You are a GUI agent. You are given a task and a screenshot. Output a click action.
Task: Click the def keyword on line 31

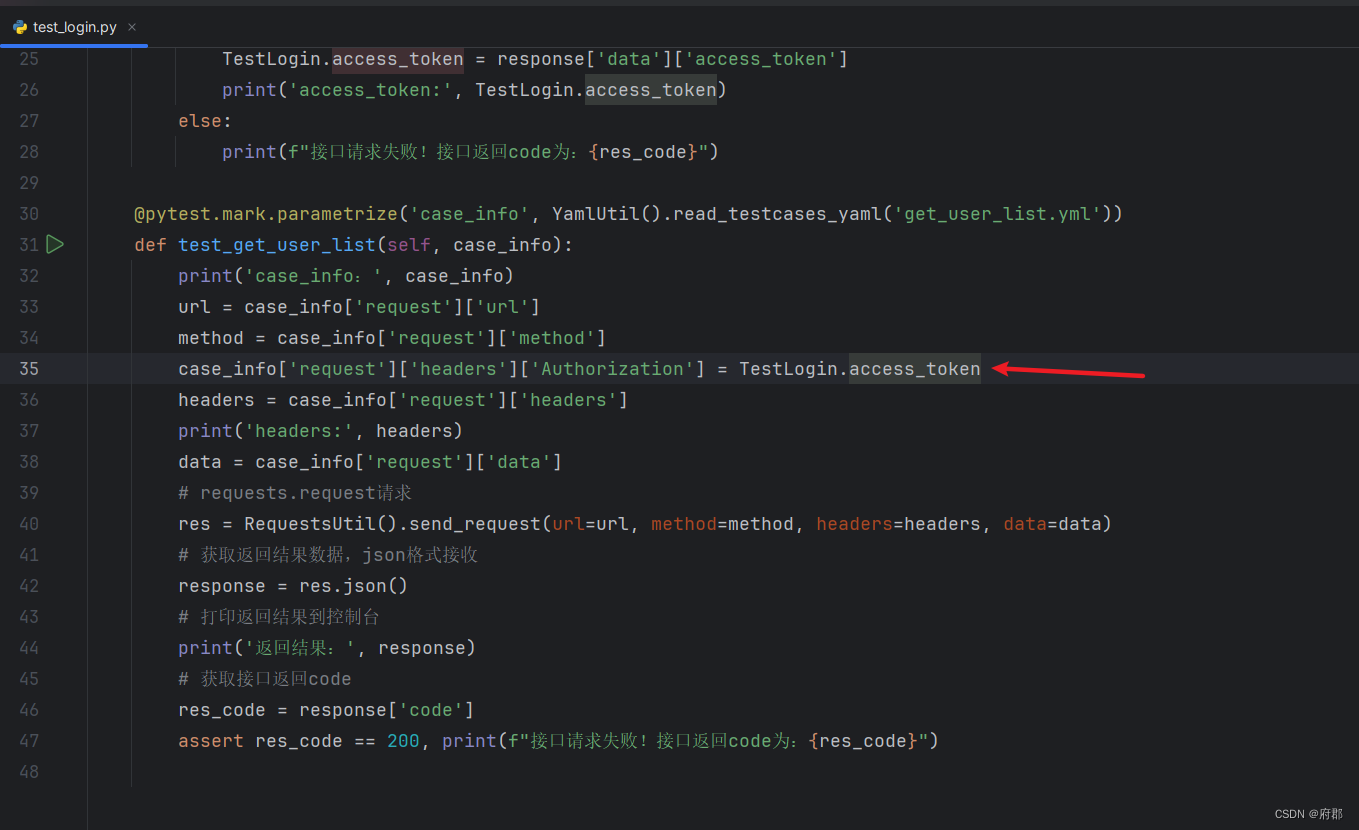[x=150, y=245]
